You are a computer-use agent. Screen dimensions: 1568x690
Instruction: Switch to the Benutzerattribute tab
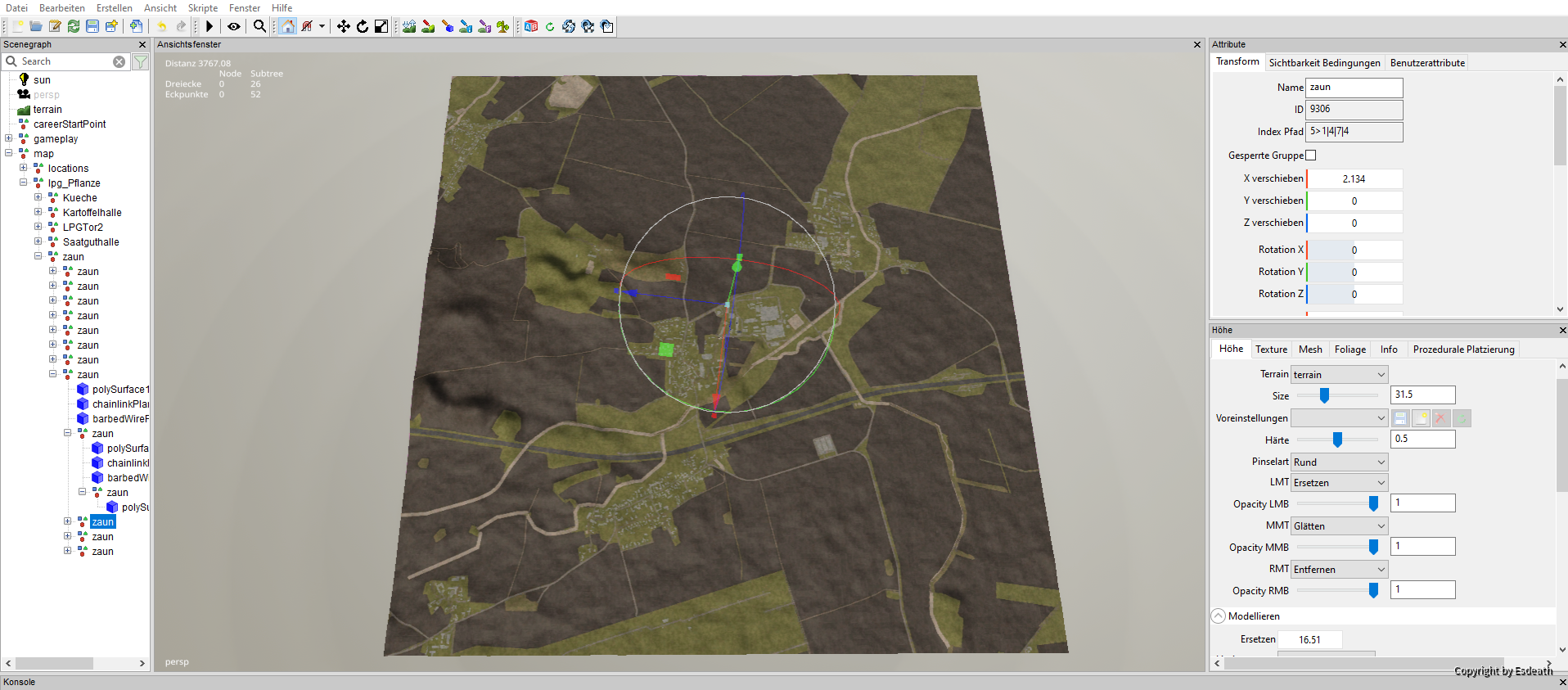tap(1427, 63)
